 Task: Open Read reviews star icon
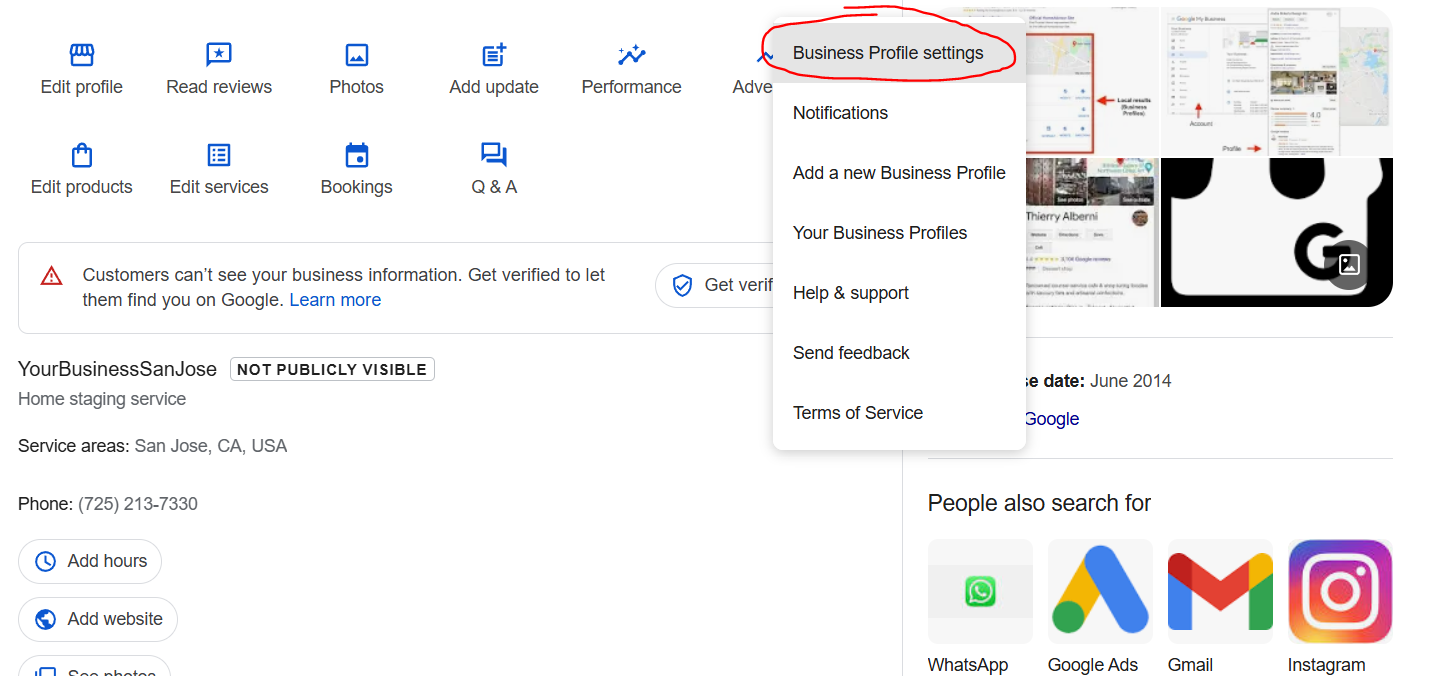219,55
